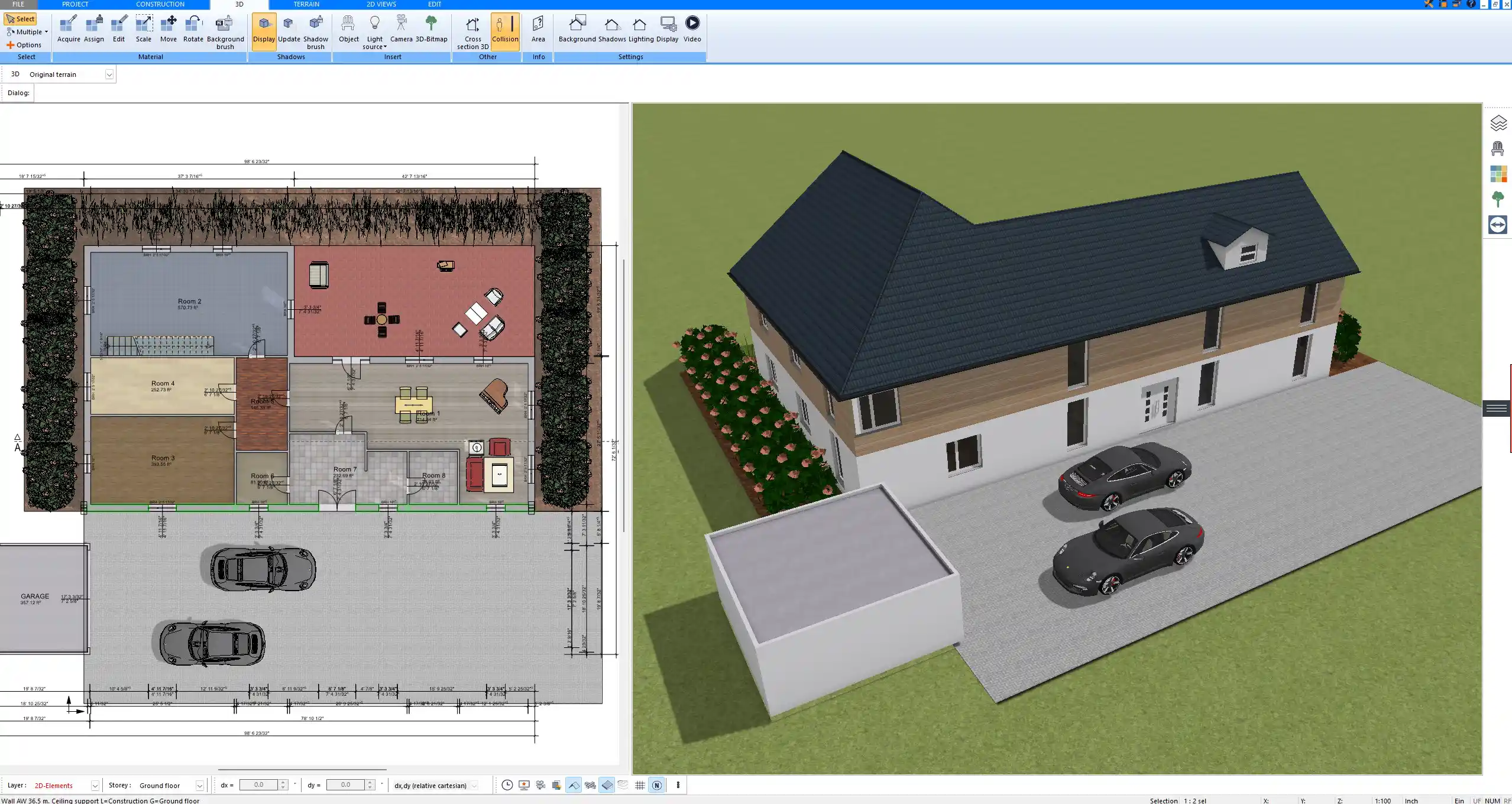
Task: Open the Layer 2D-Elements dropdown
Action: [95, 786]
